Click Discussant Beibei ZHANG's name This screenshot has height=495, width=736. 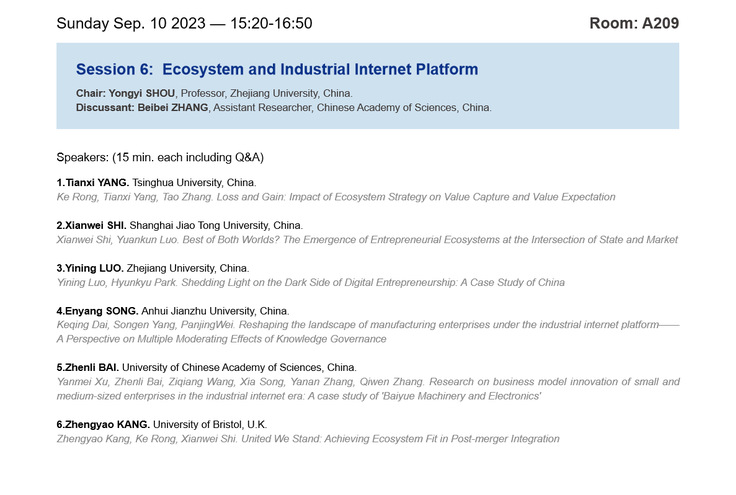172,108
